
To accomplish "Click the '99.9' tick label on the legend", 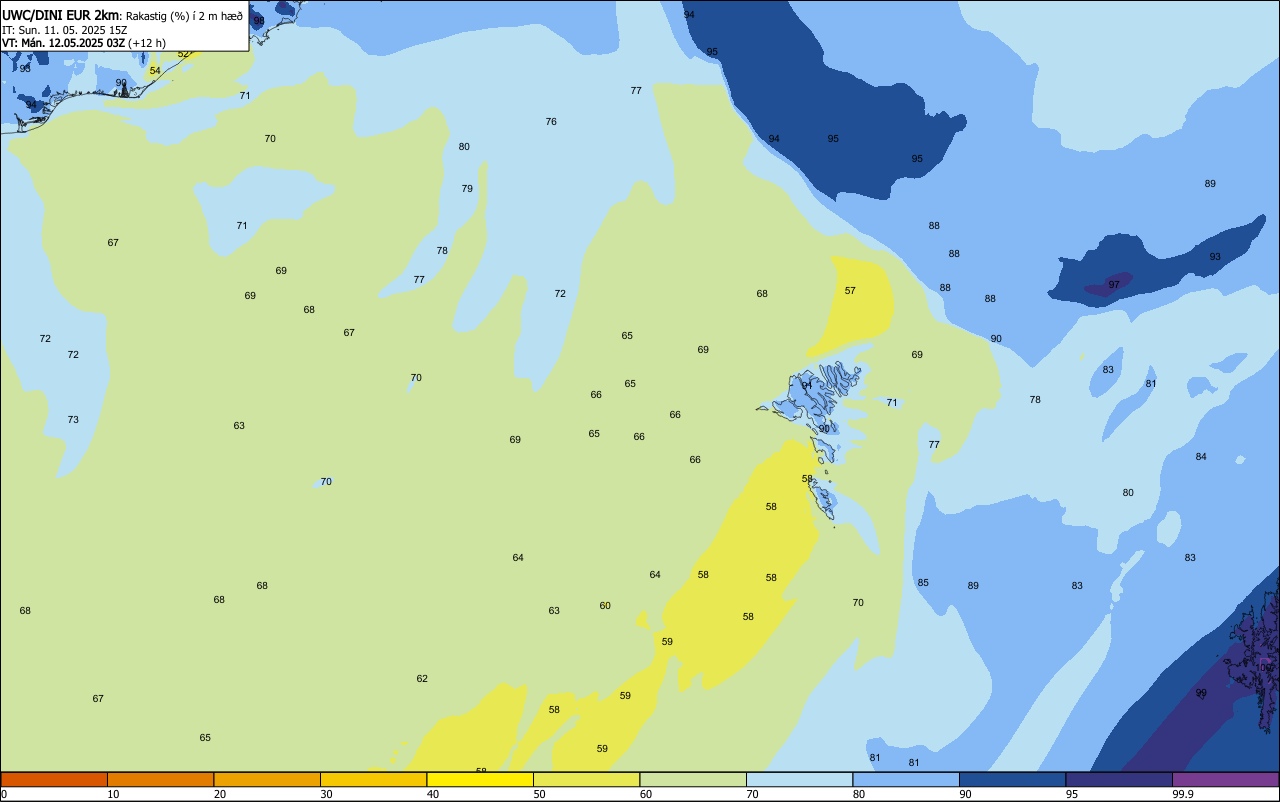I will point(1183,794).
